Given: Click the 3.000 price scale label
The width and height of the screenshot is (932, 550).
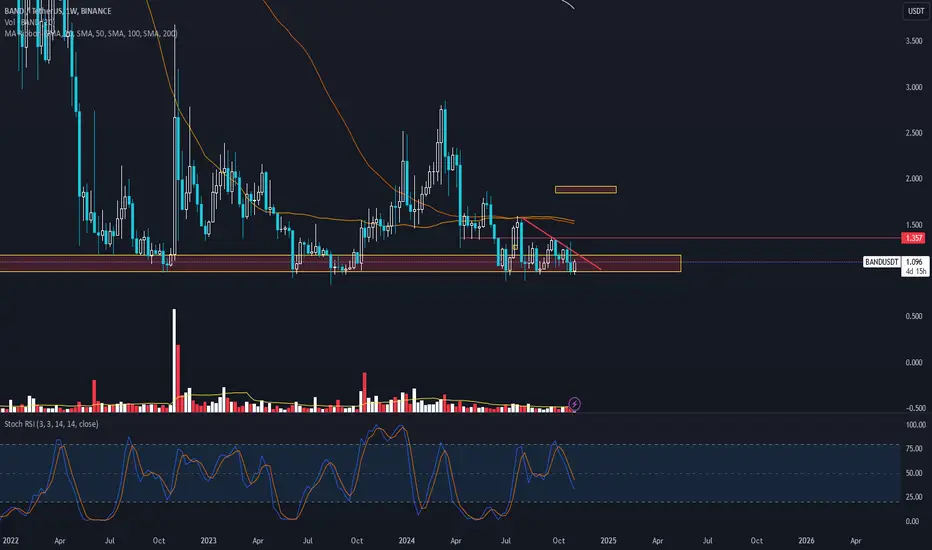Looking at the screenshot, I should click(x=914, y=87).
